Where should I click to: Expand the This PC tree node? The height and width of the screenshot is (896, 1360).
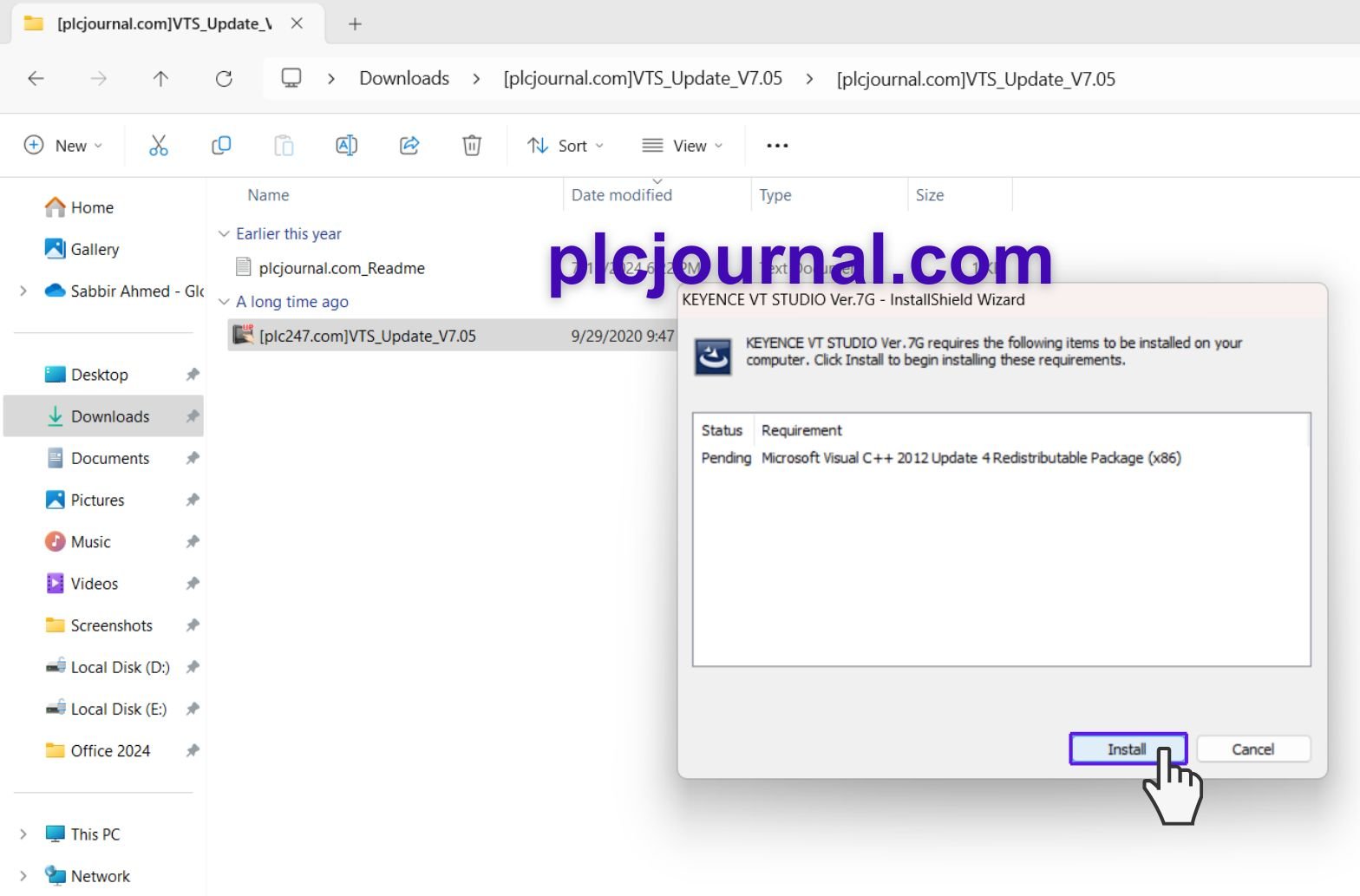click(23, 834)
